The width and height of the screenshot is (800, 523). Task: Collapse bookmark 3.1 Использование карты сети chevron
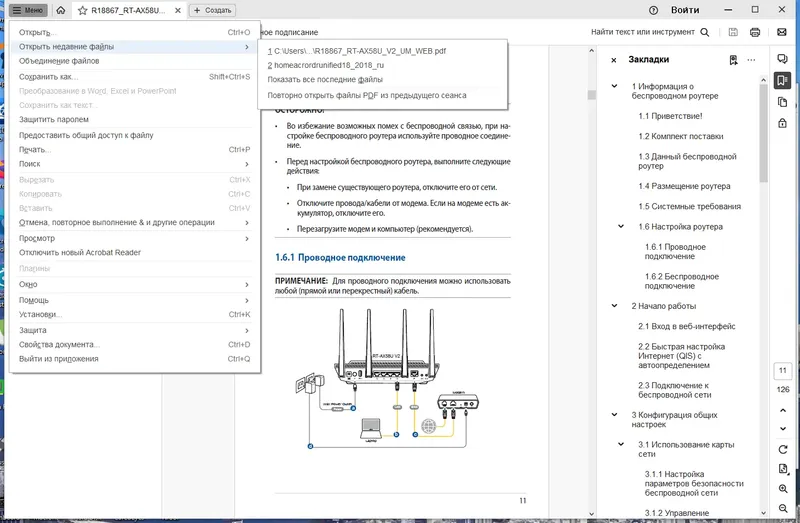click(621, 444)
